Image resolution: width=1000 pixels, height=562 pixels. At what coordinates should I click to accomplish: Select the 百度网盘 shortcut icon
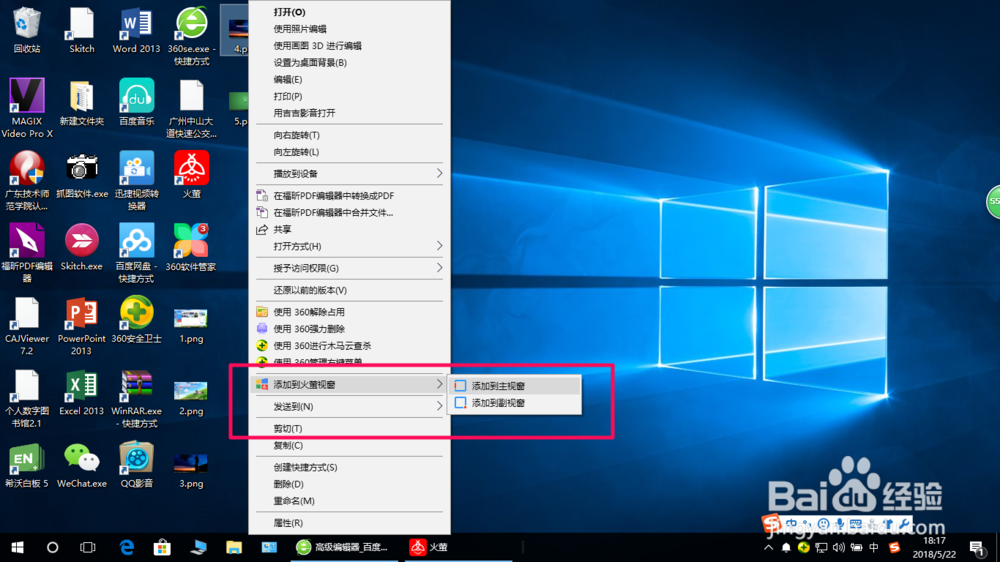tap(136, 253)
